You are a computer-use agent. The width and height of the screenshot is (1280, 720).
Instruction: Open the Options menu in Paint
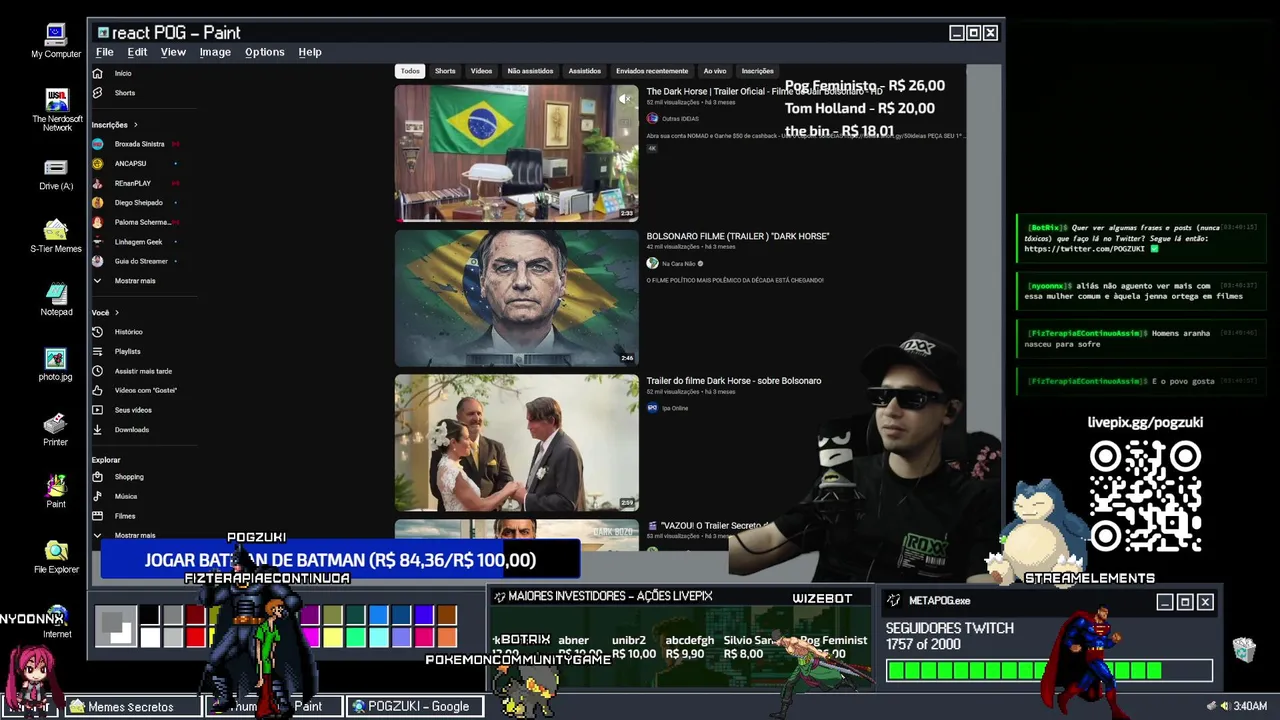[x=265, y=52]
